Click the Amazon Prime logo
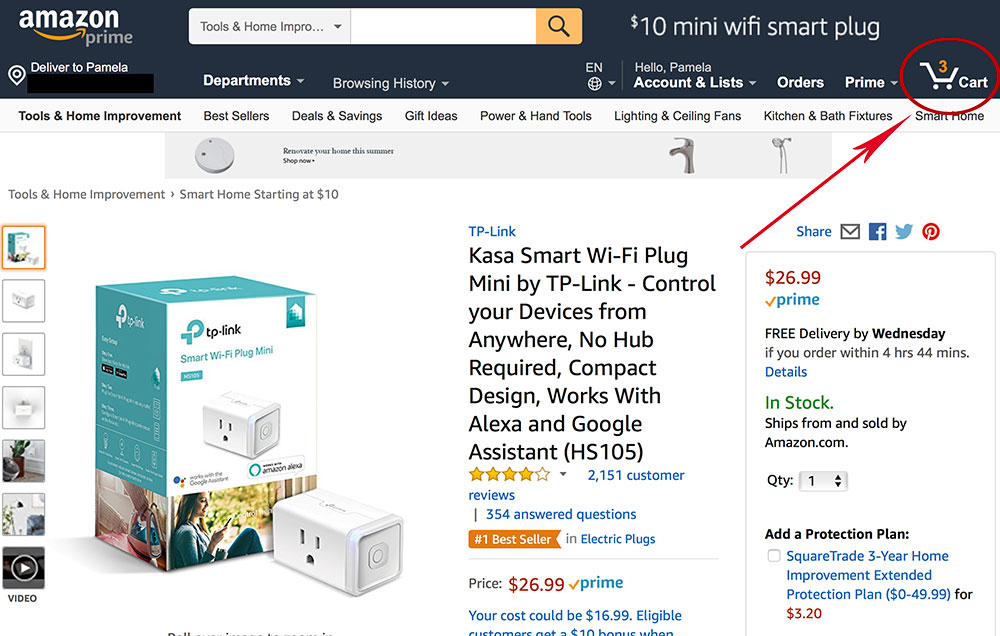This screenshot has height=636, width=1000. coord(70,25)
